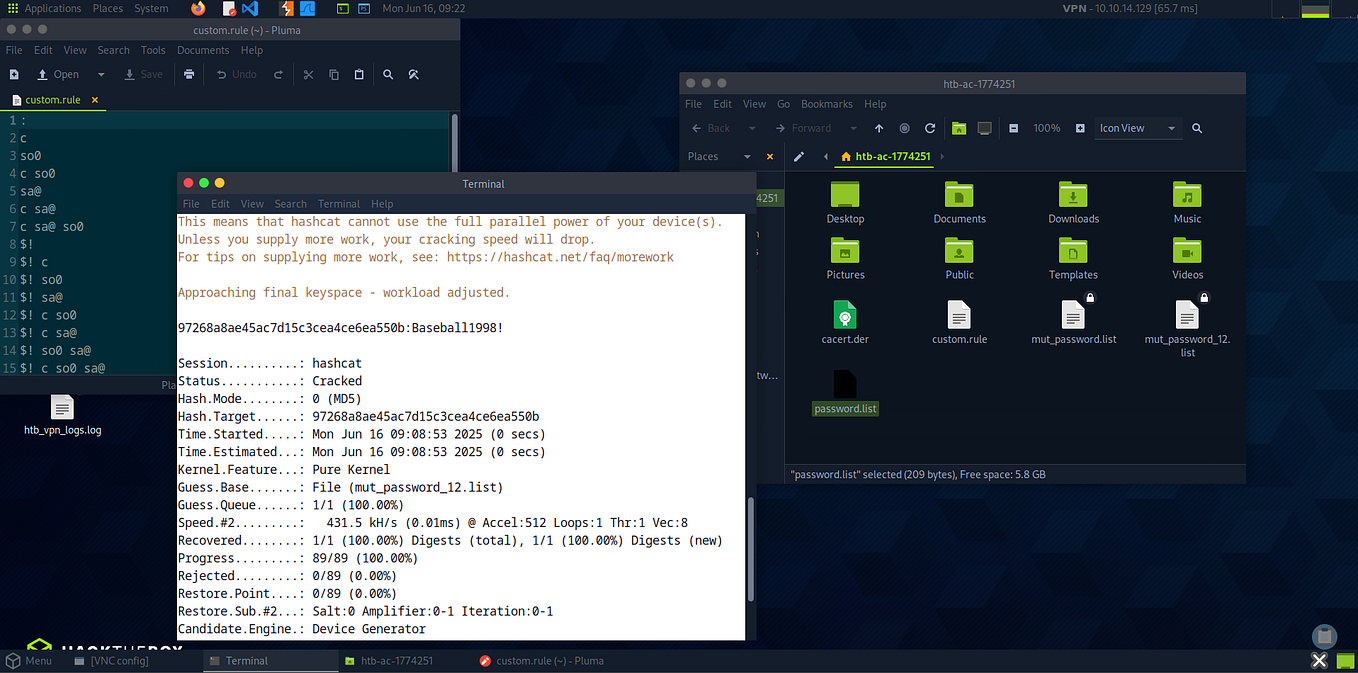
Task: Close the Places sidebar with the X
Action: (x=769, y=157)
